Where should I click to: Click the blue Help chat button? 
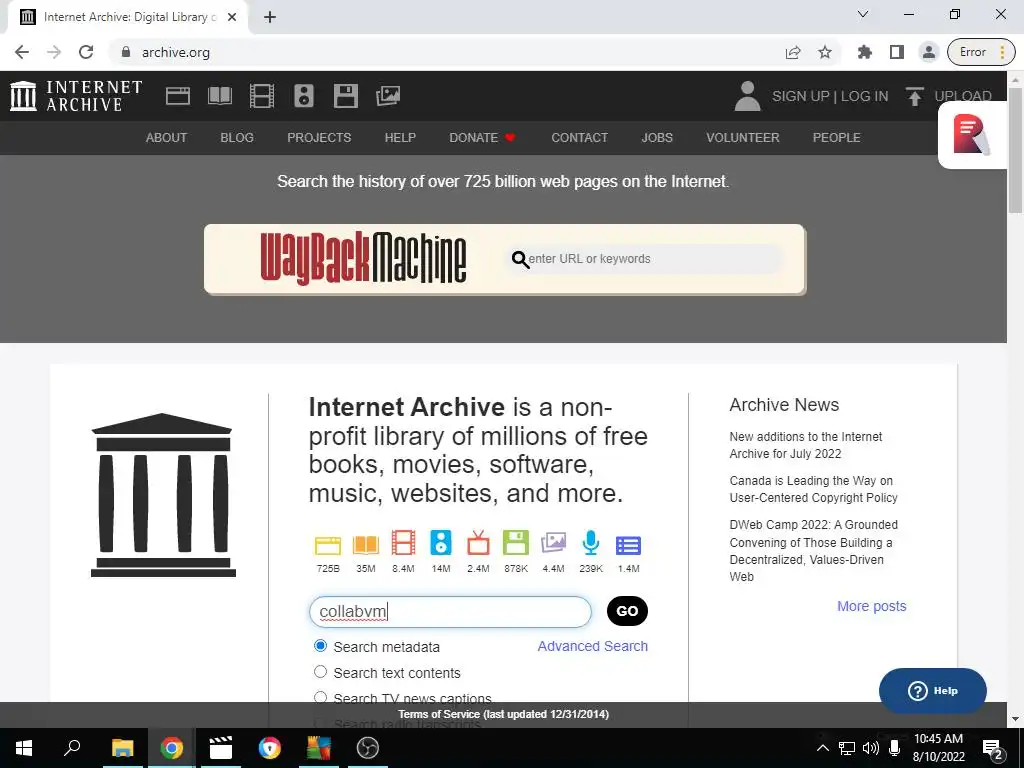tap(933, 690)
